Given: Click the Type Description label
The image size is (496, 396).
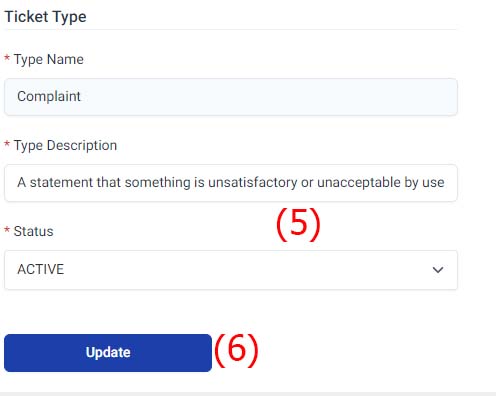Looking at the screenshot, I should [65, 146].
